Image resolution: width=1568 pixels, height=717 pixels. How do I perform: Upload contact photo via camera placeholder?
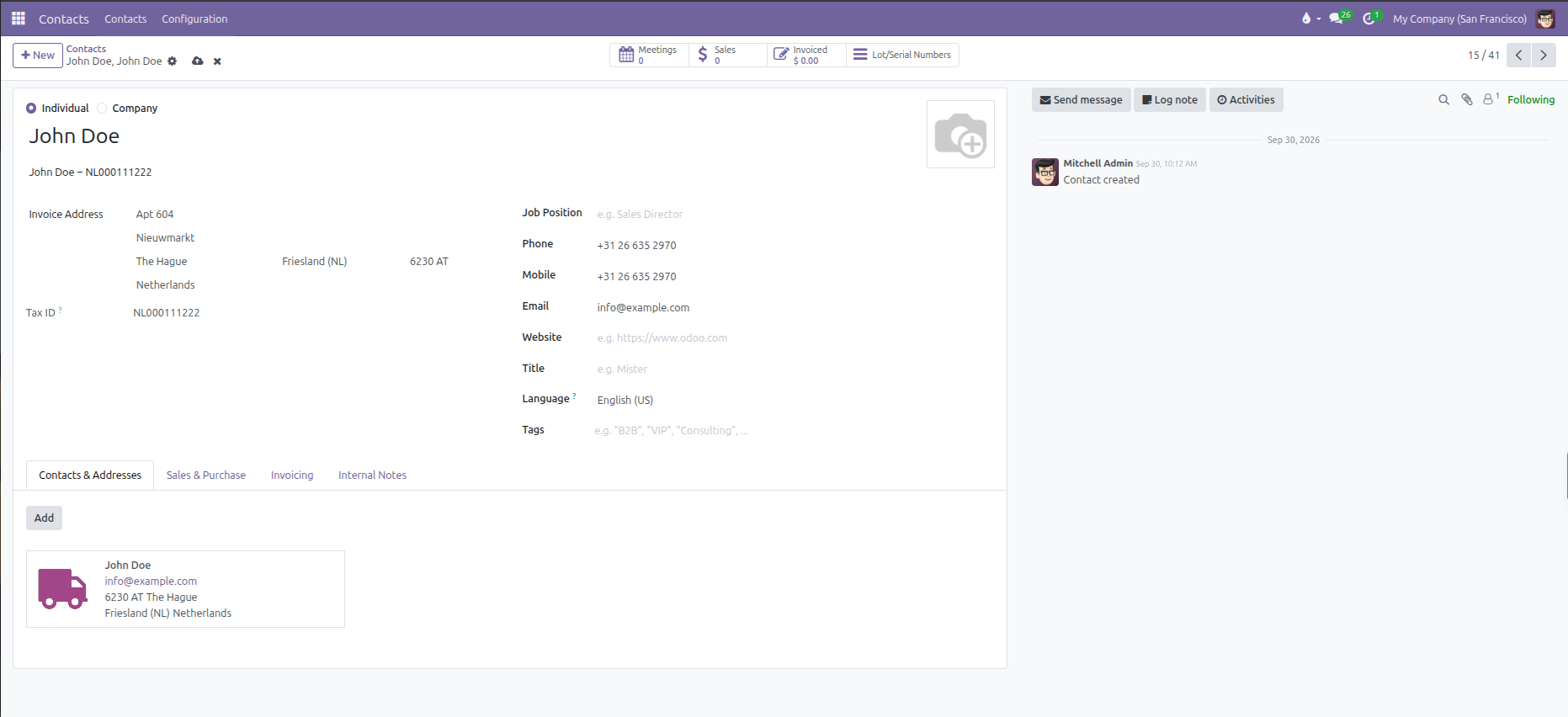(x=960, y=135)
